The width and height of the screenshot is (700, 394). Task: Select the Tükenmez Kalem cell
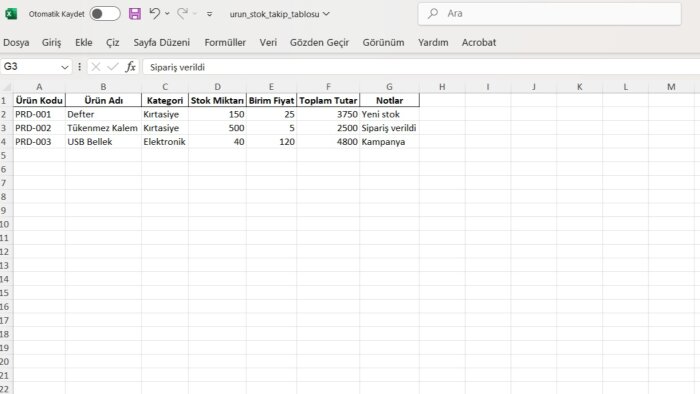point(104,128)
